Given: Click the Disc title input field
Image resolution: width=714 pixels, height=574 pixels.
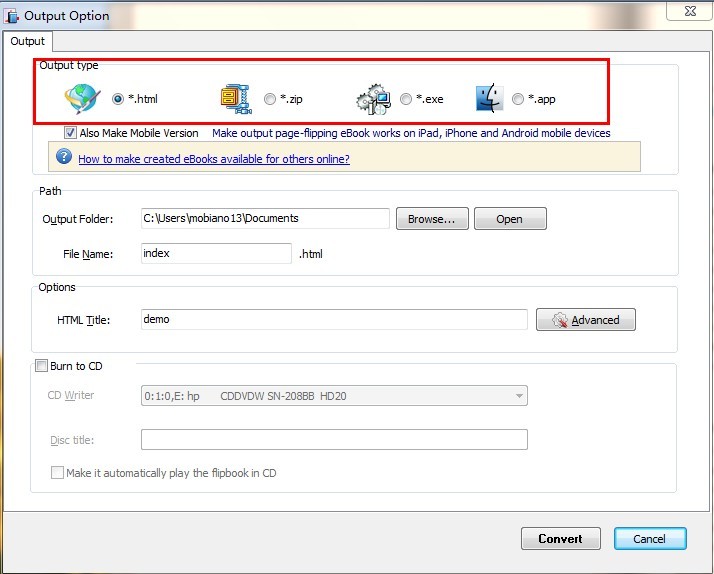Looking at the screenshot, I should 334,439.
